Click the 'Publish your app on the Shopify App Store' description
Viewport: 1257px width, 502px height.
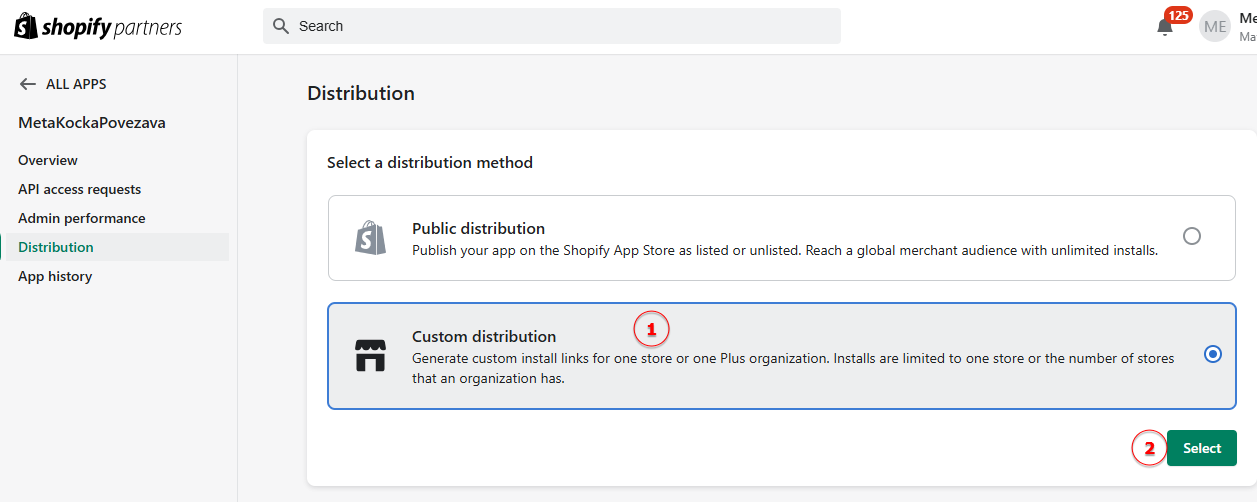pos(785,250)
